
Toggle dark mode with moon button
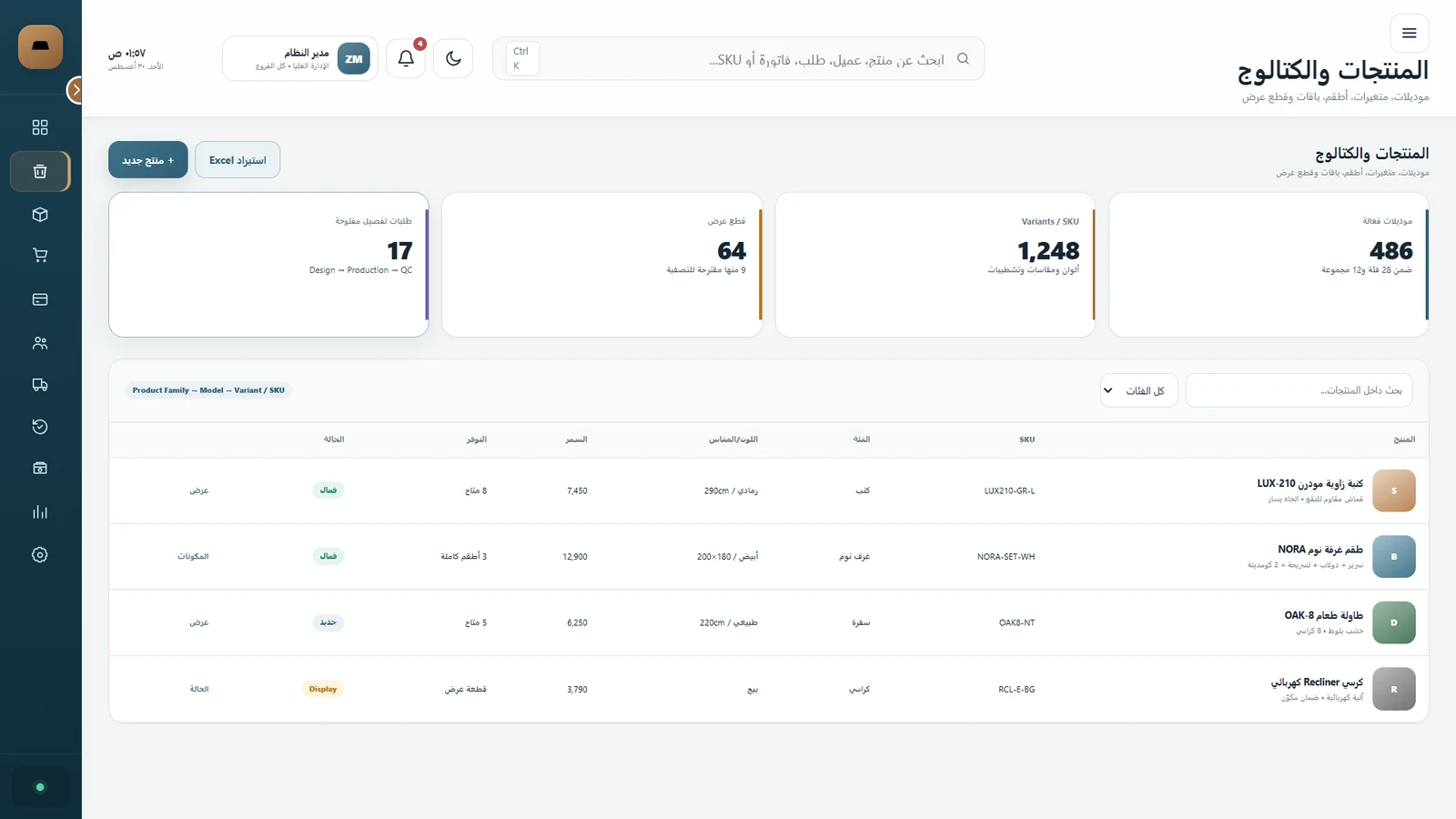point(453,59)
